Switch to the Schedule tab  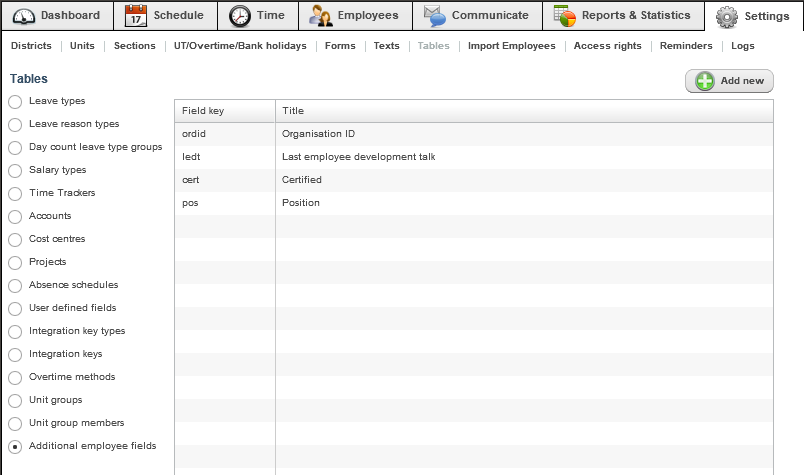coord(166,15)
